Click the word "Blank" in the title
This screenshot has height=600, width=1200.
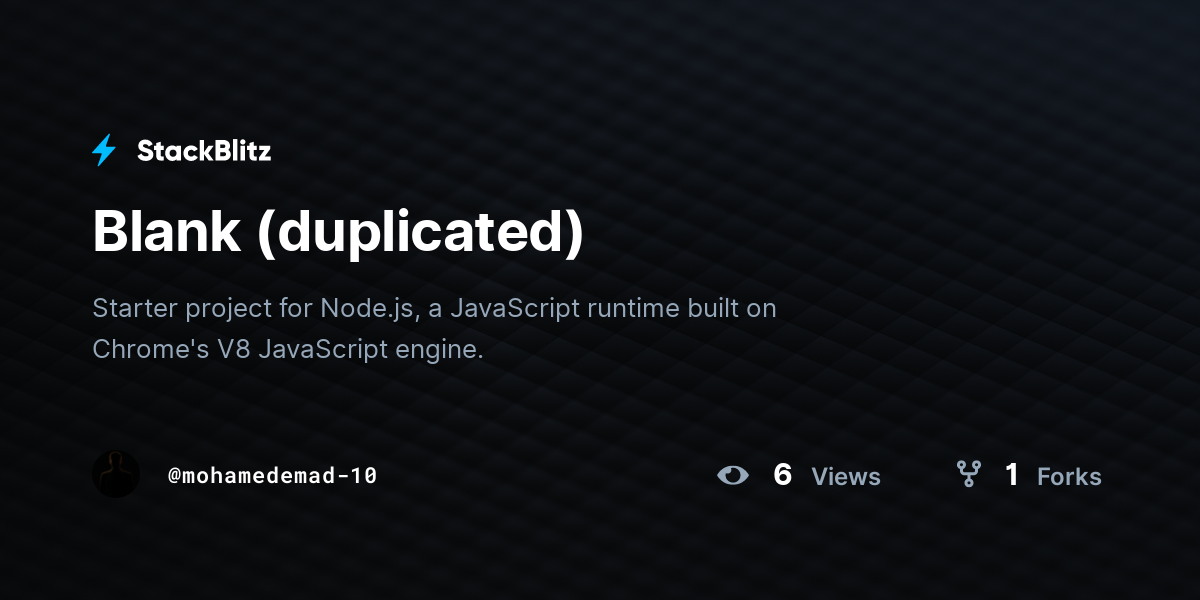click(x=166, y=232)
